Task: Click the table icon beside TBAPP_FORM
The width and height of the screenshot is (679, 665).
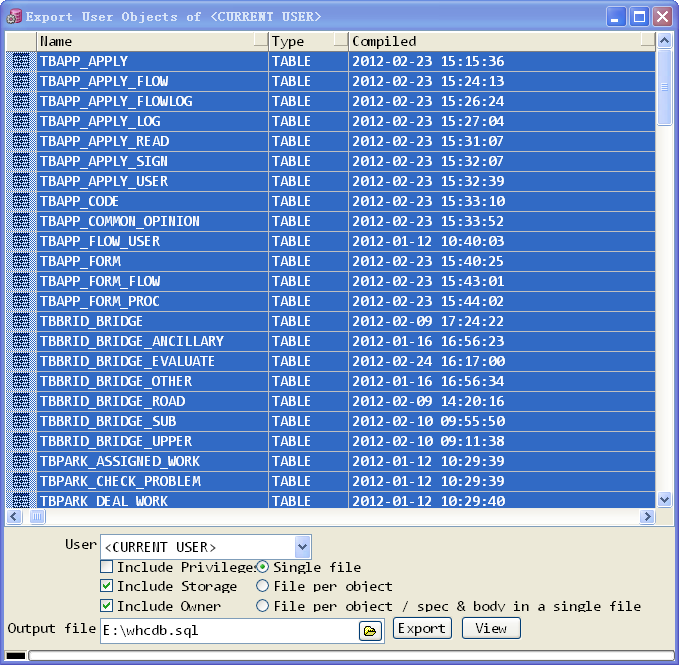Action: [21, 261]
